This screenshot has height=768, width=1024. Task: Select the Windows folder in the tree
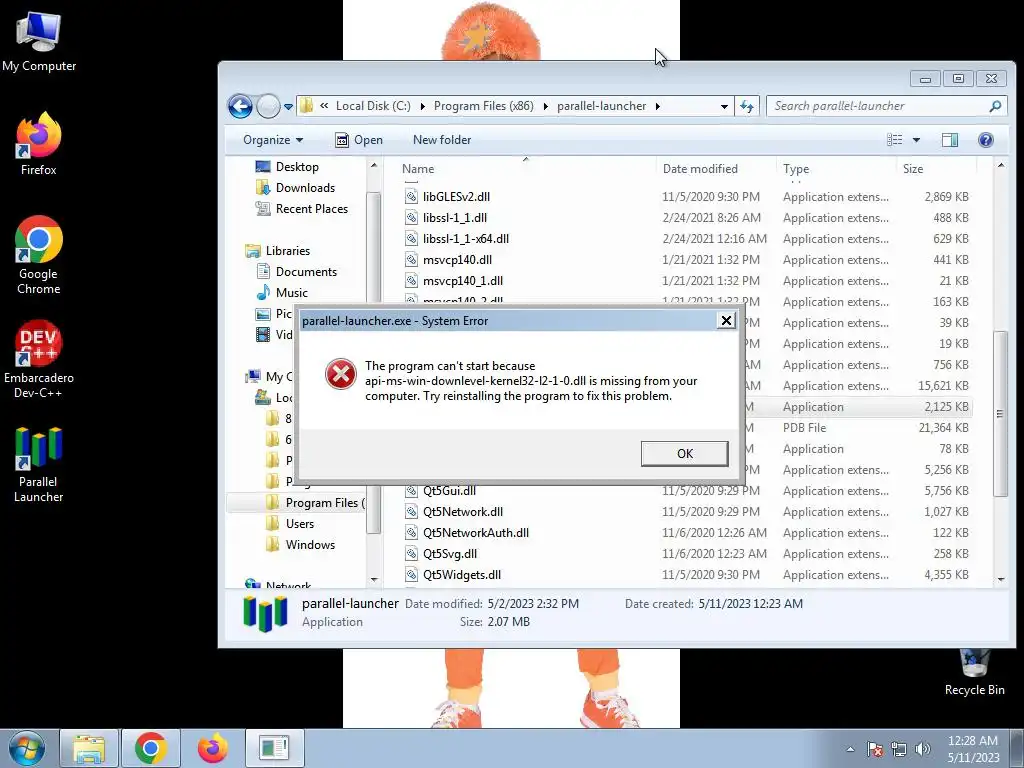(300, 545)
